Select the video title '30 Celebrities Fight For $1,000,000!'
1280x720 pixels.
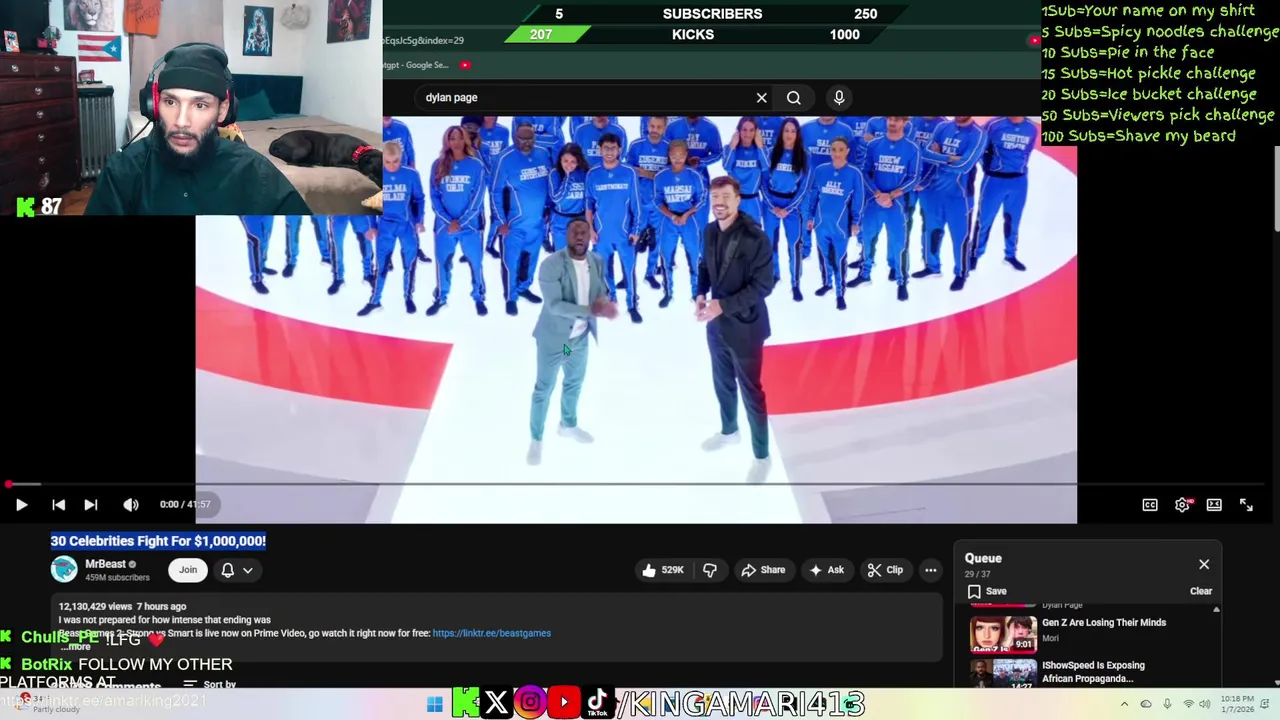158,541
